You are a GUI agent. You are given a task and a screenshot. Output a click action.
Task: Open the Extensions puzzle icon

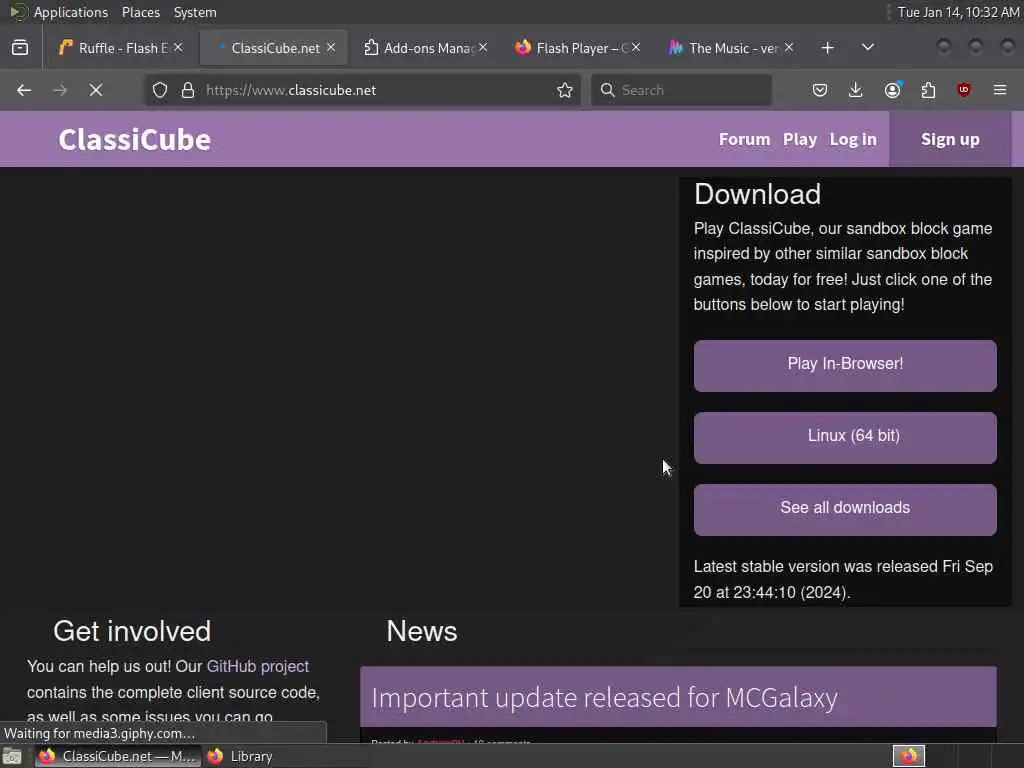928,90
